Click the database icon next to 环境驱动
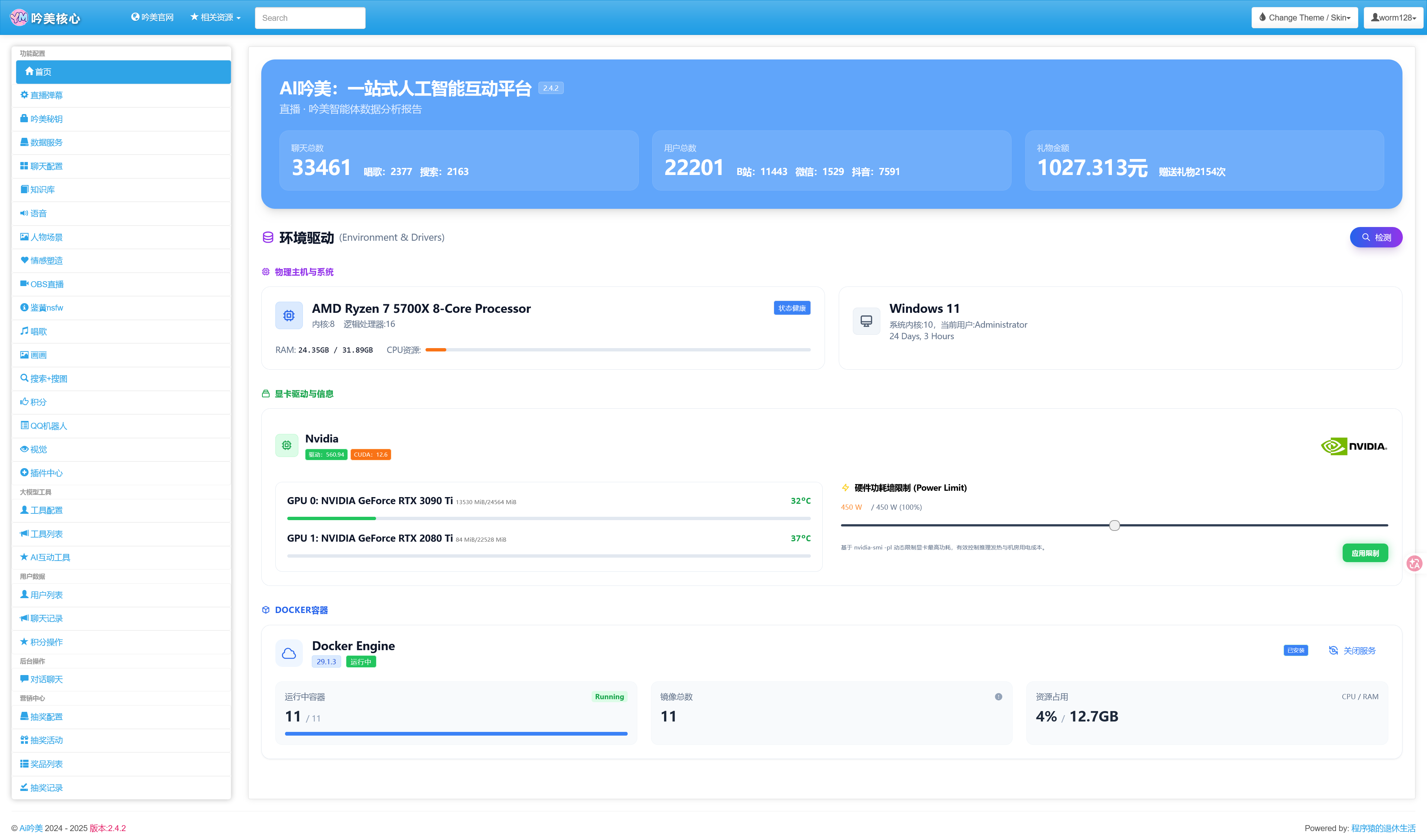1427x840 pixels. pos(268,237)
